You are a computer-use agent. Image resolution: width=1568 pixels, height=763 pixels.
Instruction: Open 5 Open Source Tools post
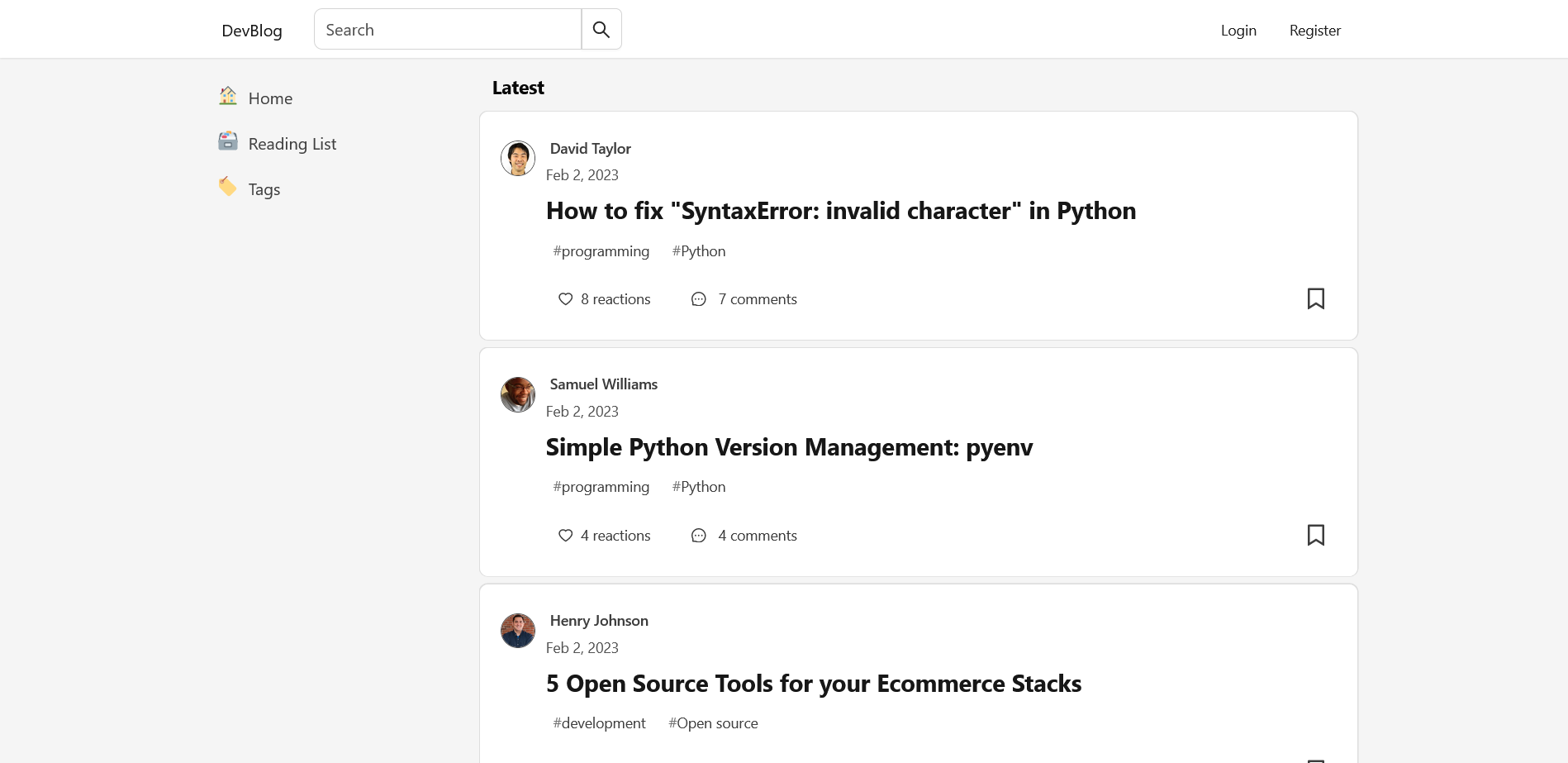coord(814,684)
